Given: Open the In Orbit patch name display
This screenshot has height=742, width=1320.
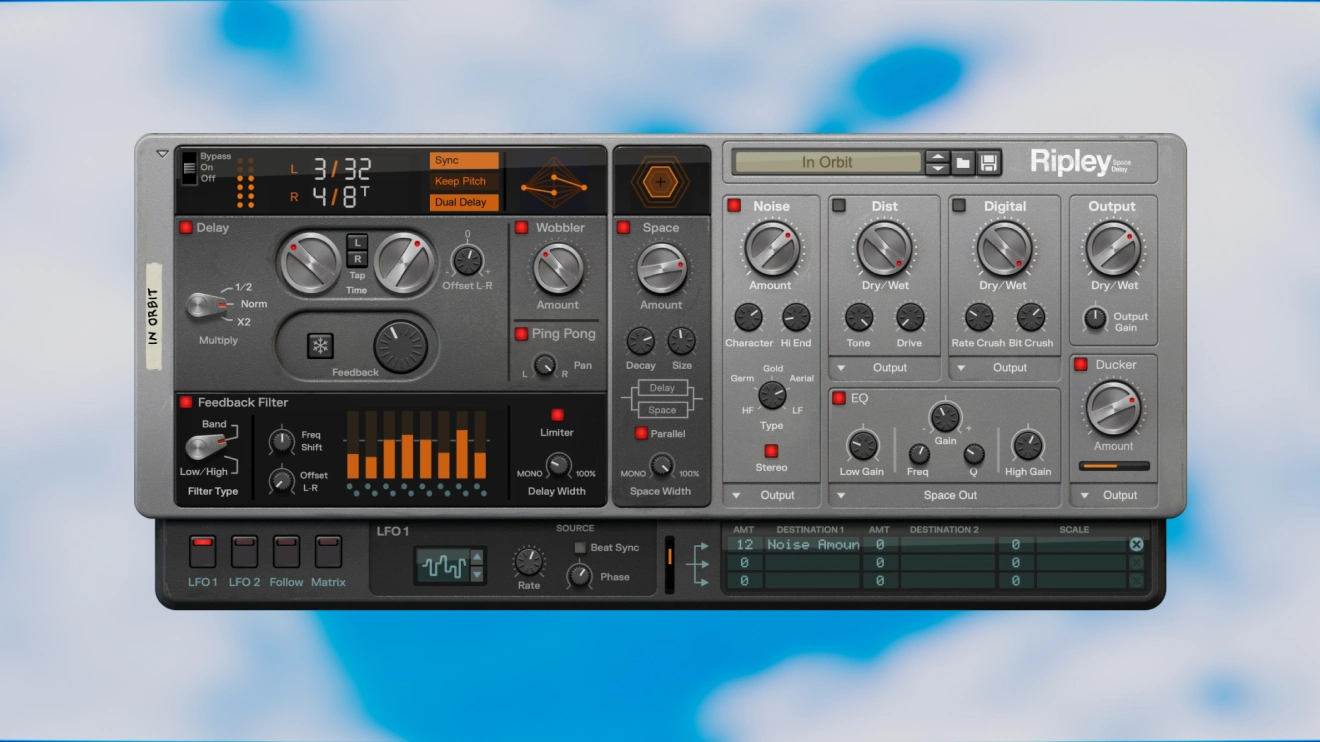Looking at the screenshot, I should coord(827,162).
